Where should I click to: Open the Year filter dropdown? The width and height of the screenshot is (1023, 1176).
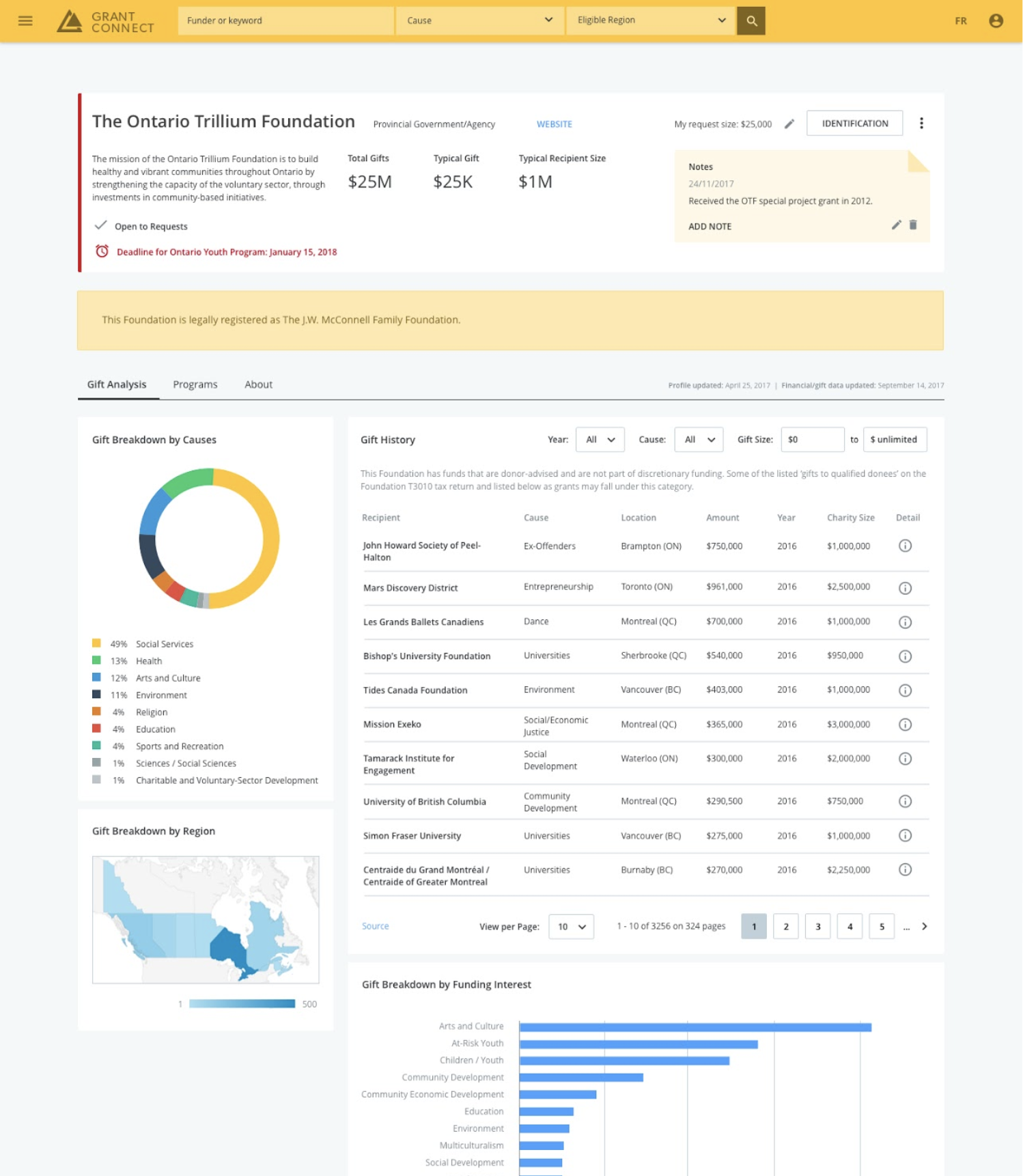(x=600, y=440)
